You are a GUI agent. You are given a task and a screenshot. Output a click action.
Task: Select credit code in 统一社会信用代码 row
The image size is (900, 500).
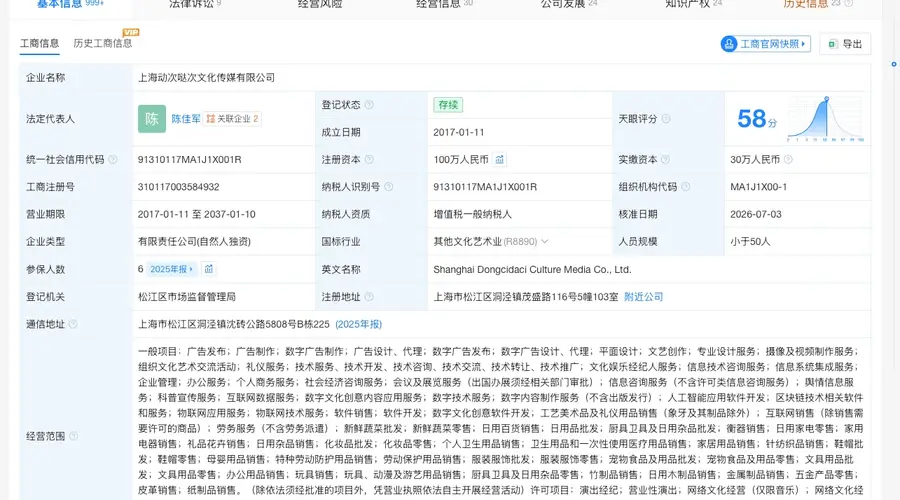(x=189, y=160)
